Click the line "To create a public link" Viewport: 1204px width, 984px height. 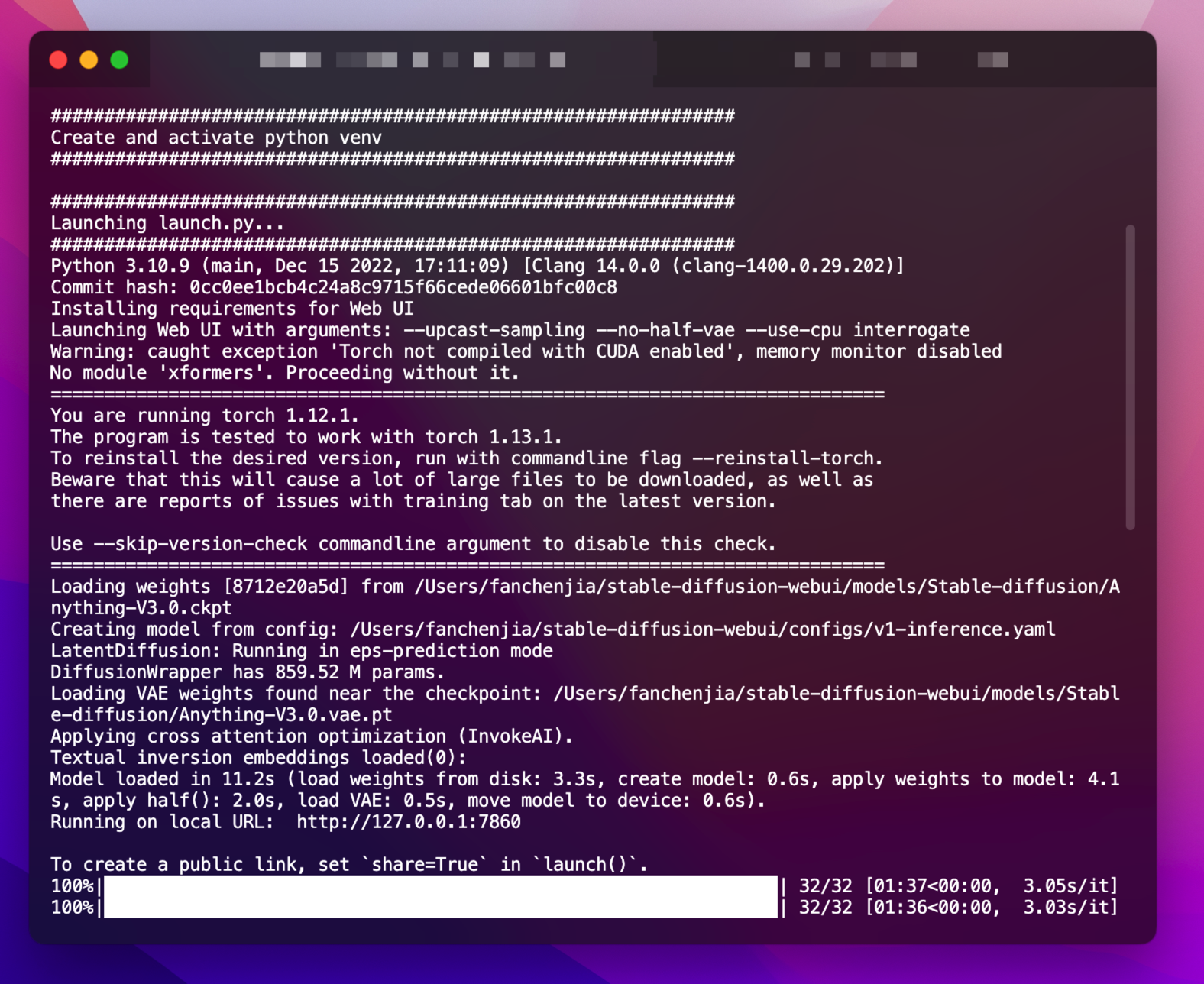[x=349, y=865]
